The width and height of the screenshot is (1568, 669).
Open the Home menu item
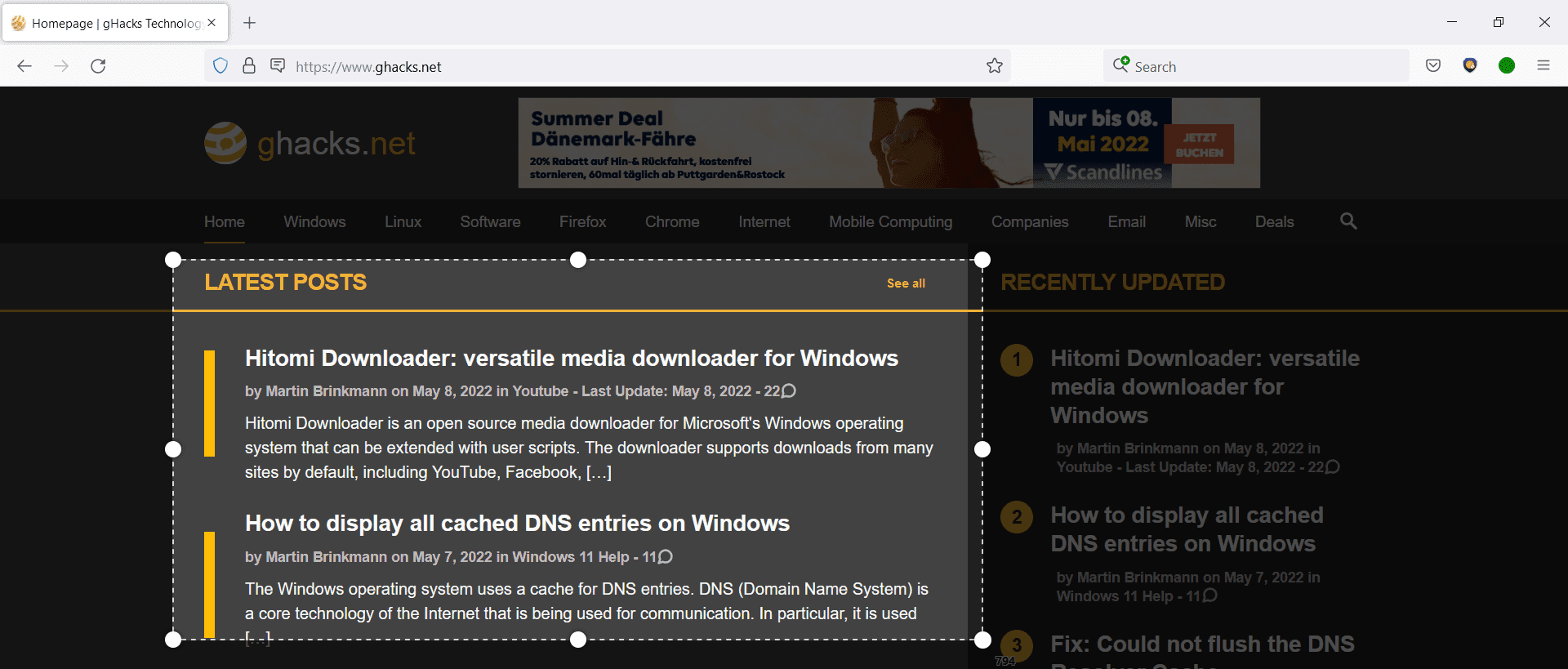pyautogui.click(x=225, y=222)
